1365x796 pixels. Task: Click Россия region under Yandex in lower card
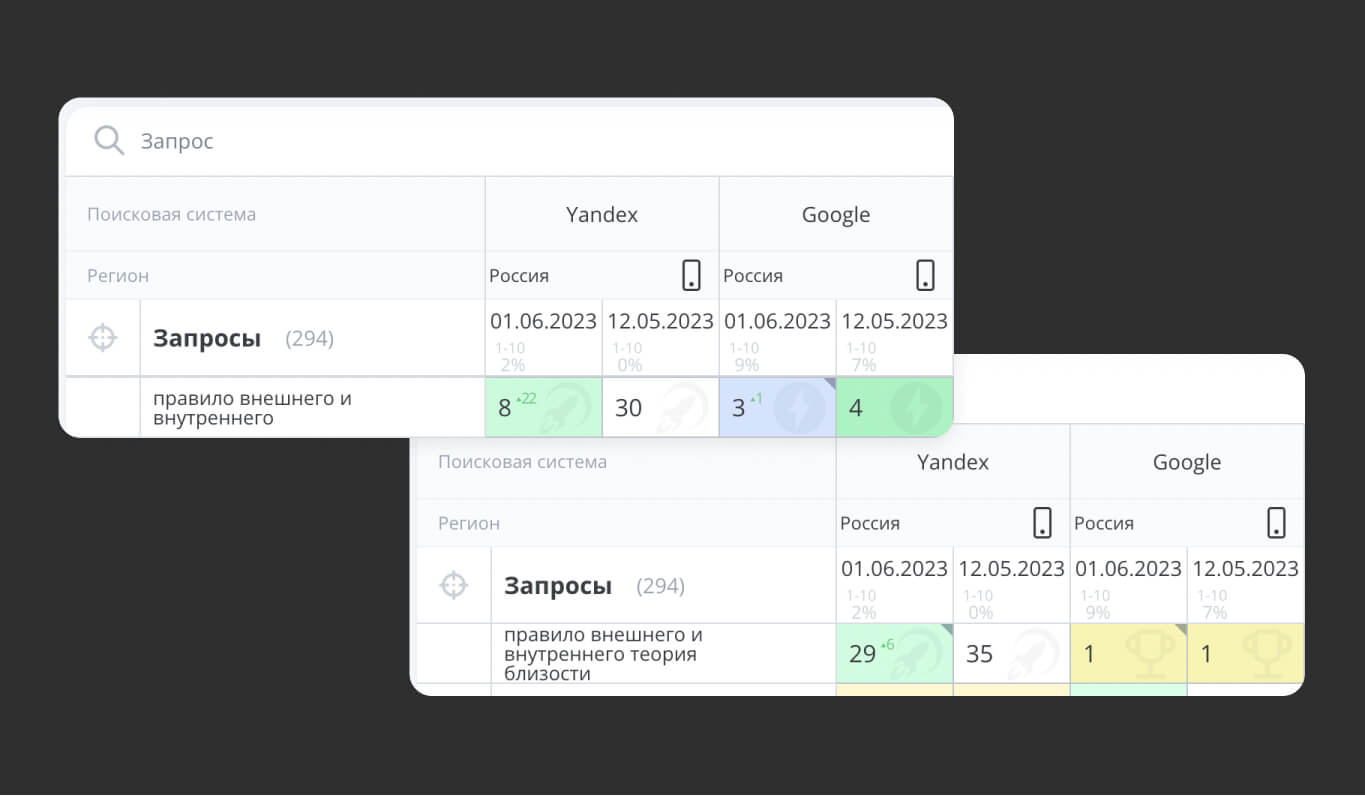click(x=870, y=523)
